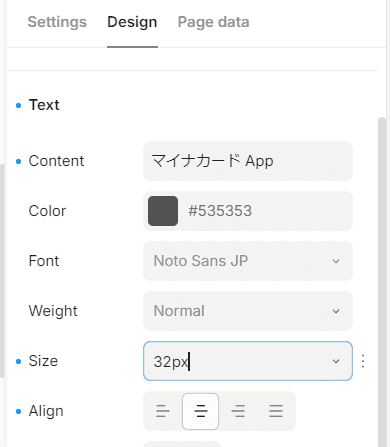Click the #535353 color hex value
The image size is (390, 447).
220,211
